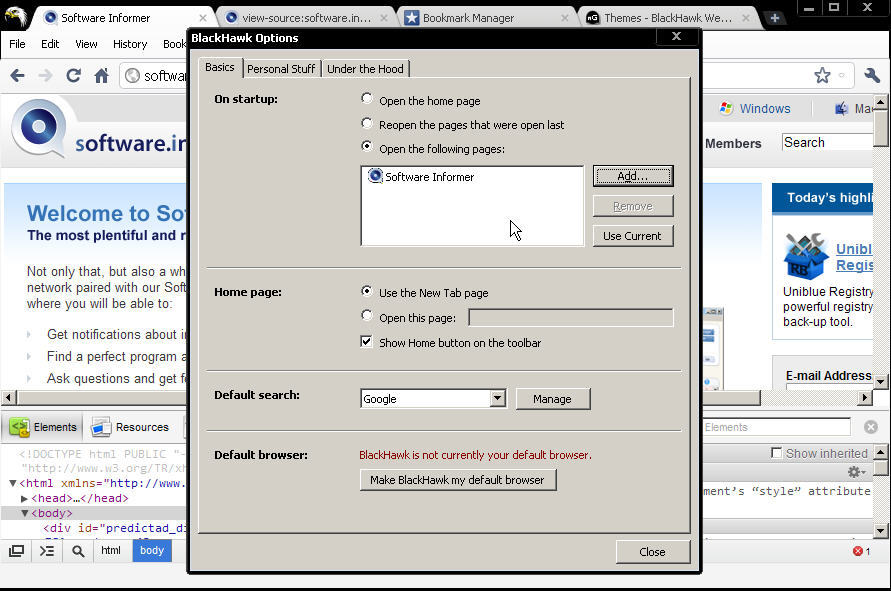891x591 pixels.
Task: Click the Add... button
Action: tap(632, 176)
